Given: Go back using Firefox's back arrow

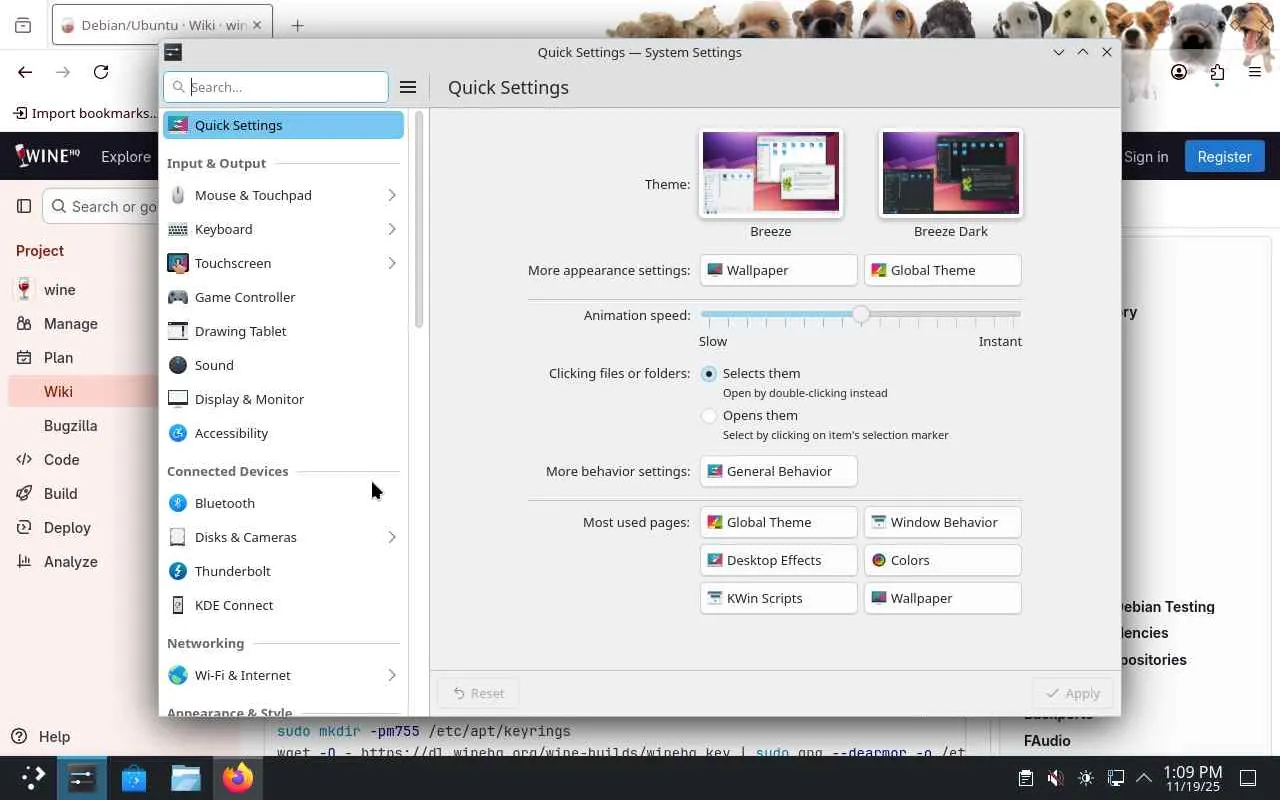Looking at the screenshot, I should [x=25, y=72].
